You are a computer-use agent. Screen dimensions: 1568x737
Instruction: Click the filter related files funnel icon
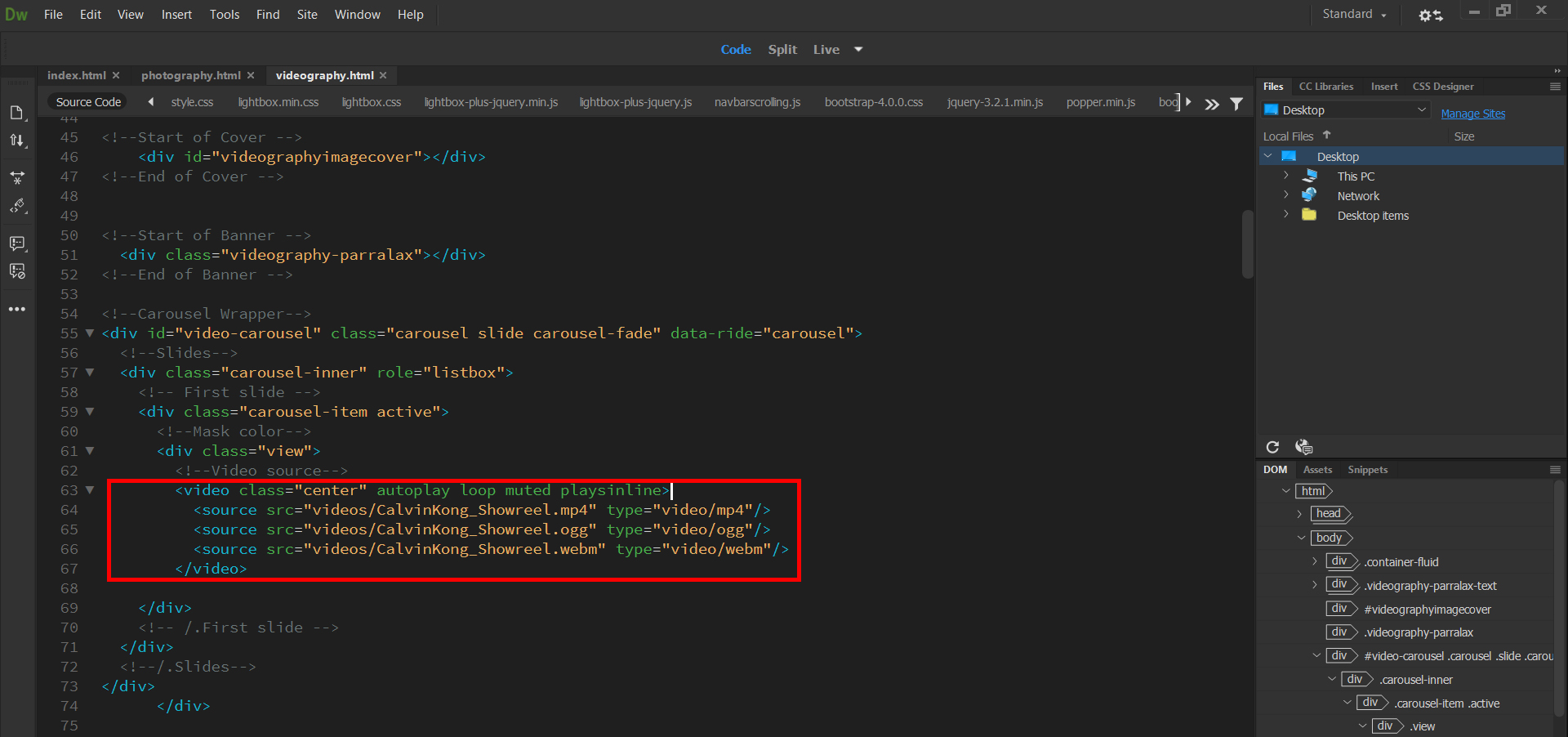1236,104
